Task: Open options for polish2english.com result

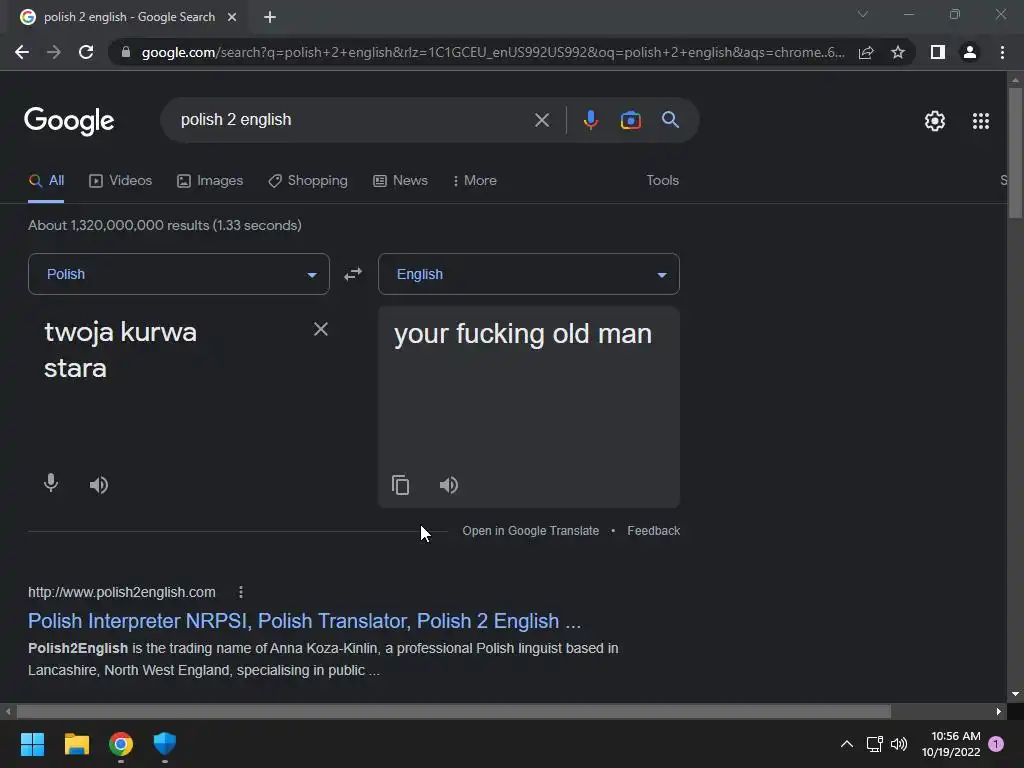Action: click(x=241, y=592)
